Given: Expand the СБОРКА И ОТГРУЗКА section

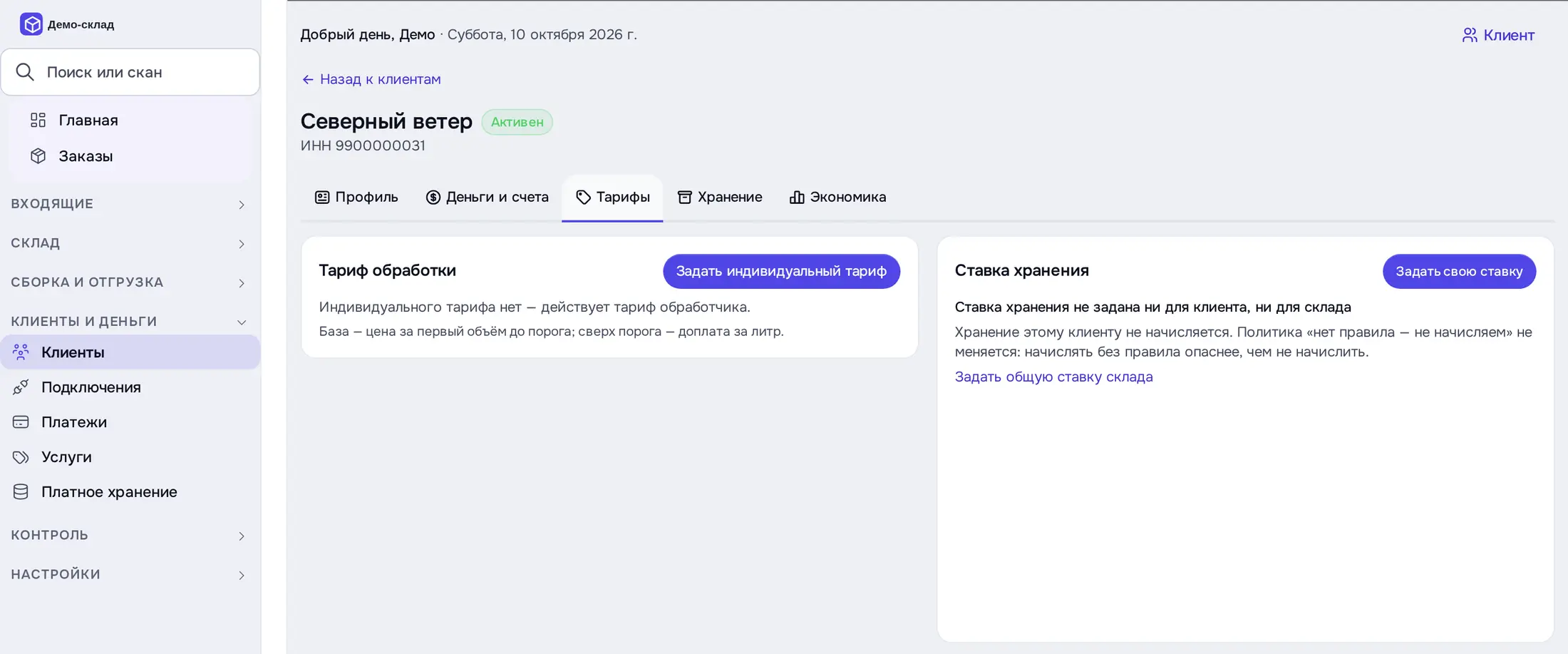Looking at the screenshot, I should (x=130, y=282).
